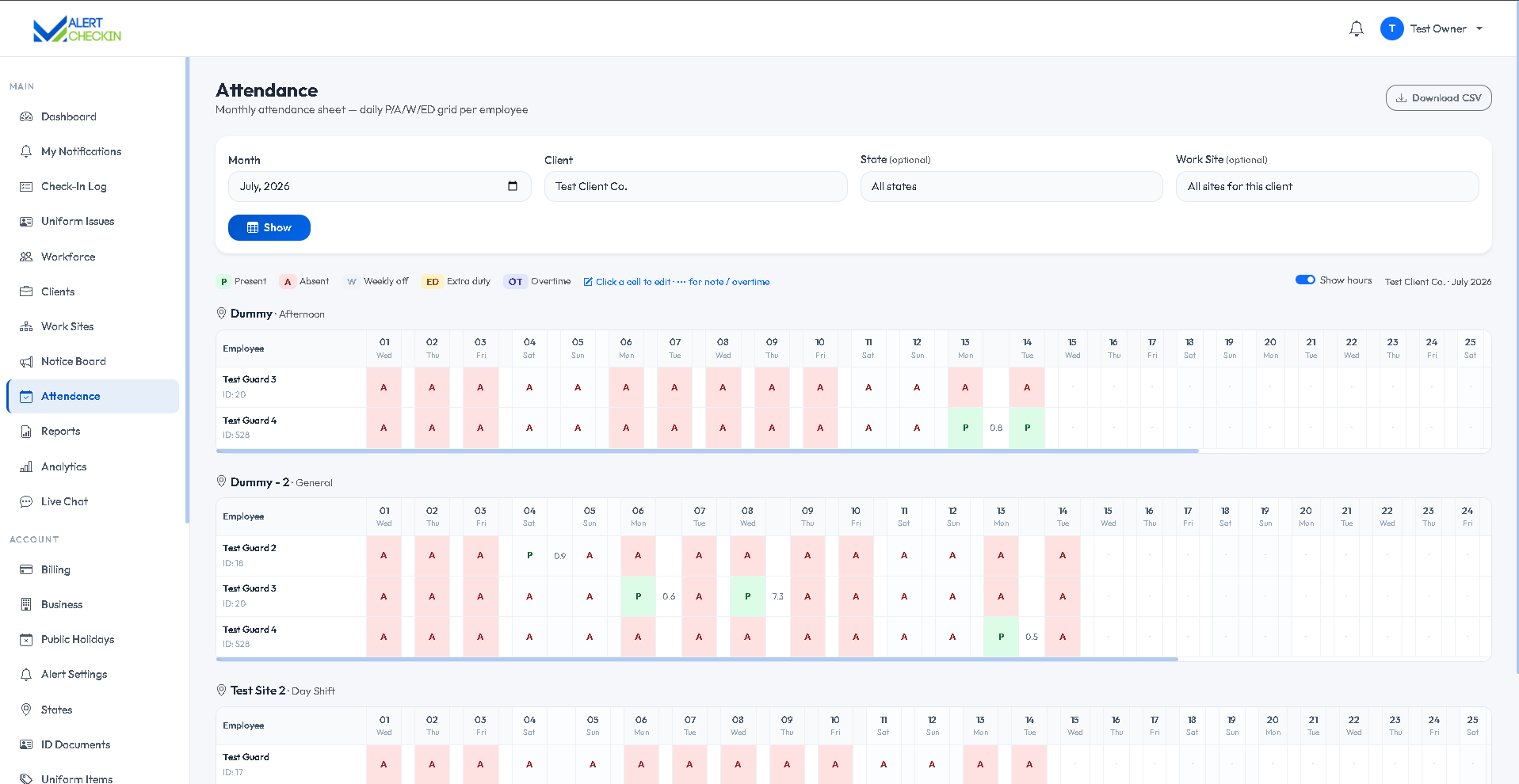1519x784 pixels.
Task: Click the Dashboard sidebar icon
Action: click(26, 116)
